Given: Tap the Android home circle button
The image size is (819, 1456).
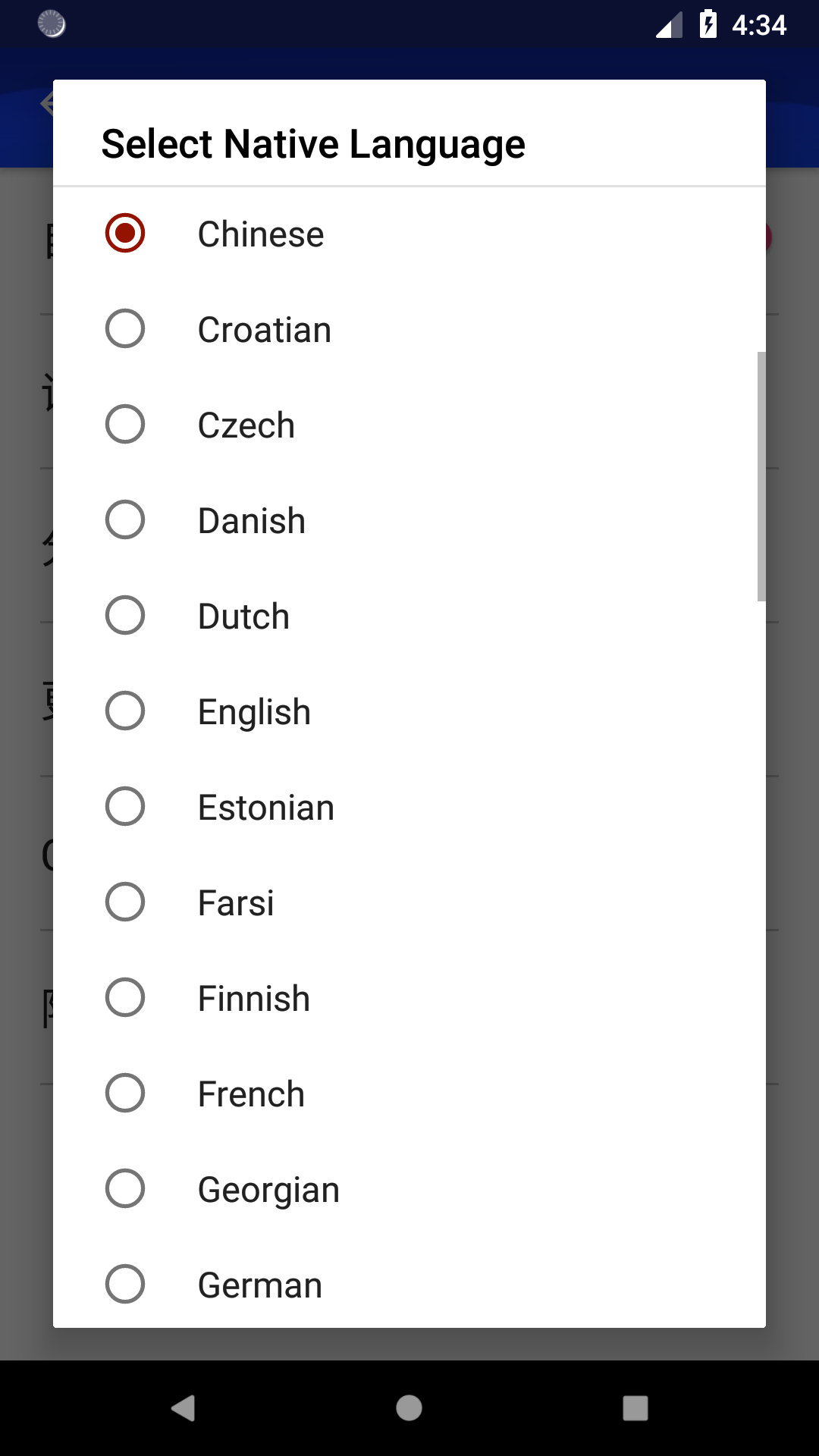Looking at the screenshot, I should [409, 1408].
